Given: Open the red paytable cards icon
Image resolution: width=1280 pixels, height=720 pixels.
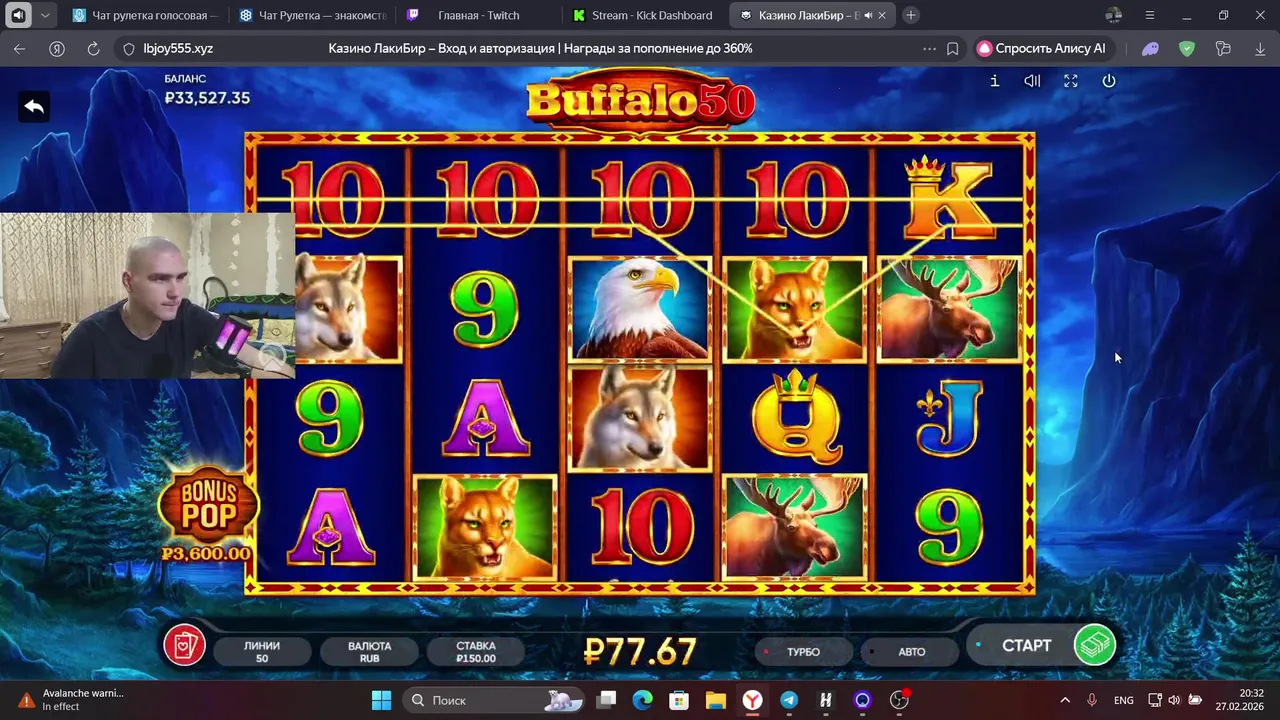Looking at the screenshot, I should click(x=185, y=645).
